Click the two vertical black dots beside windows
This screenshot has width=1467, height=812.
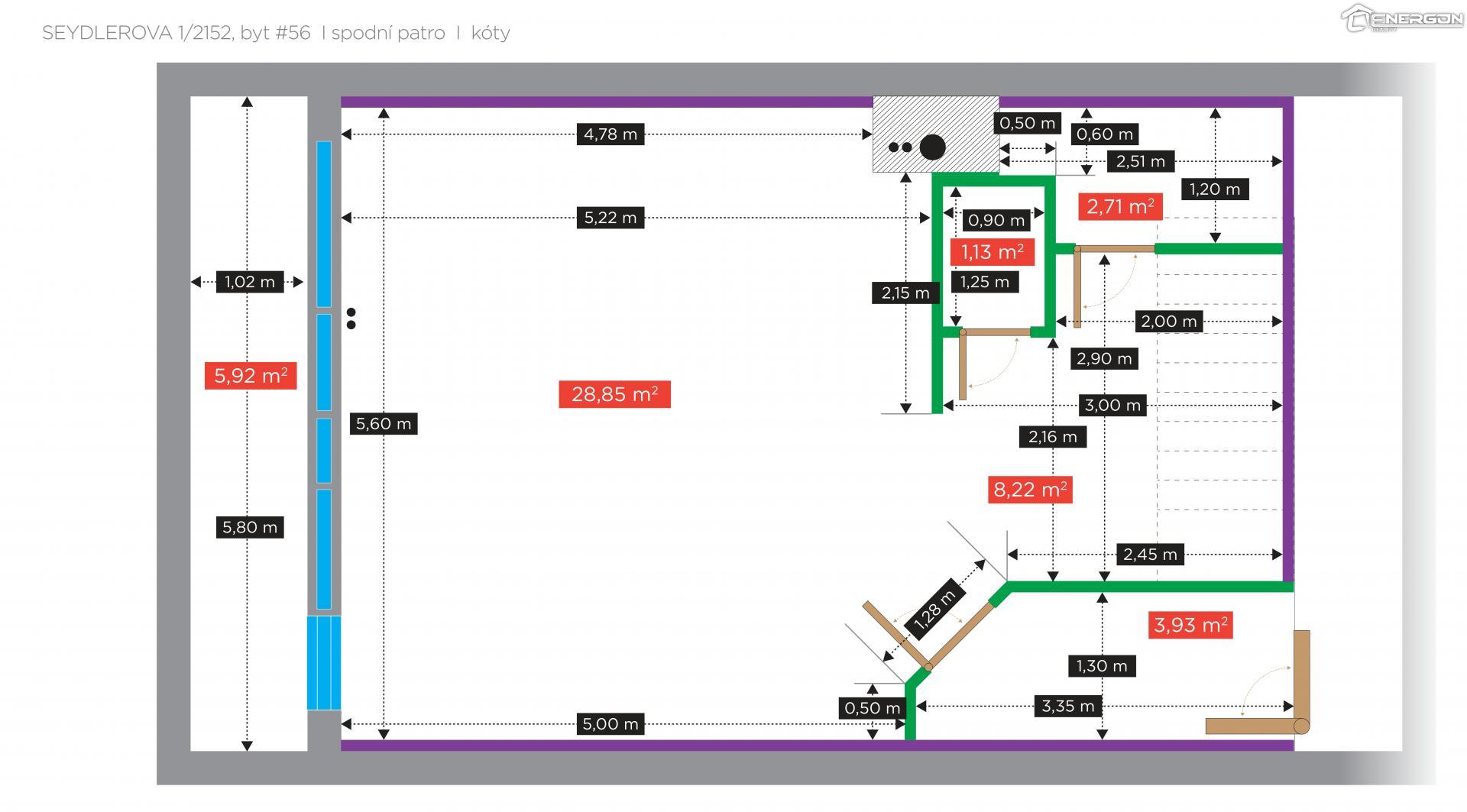pyautogui.click(x=351, y=319)
